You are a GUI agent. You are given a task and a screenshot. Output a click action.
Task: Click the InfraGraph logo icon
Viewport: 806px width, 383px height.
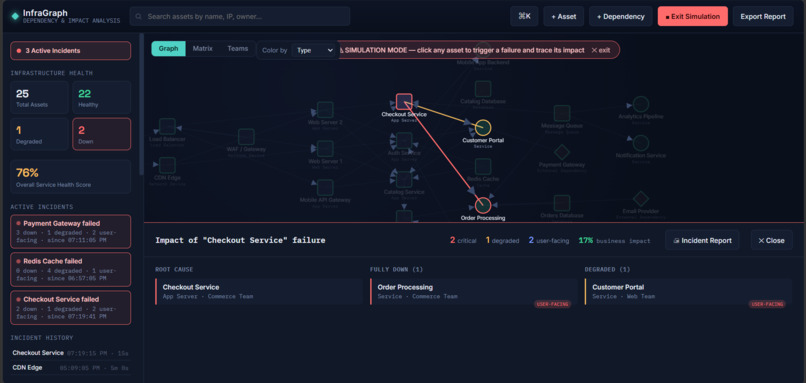tap(15, 16)
